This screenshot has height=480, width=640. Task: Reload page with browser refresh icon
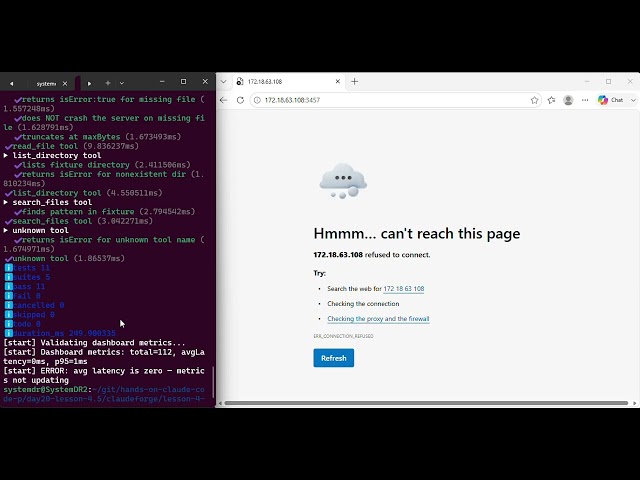tap(240, 100)
